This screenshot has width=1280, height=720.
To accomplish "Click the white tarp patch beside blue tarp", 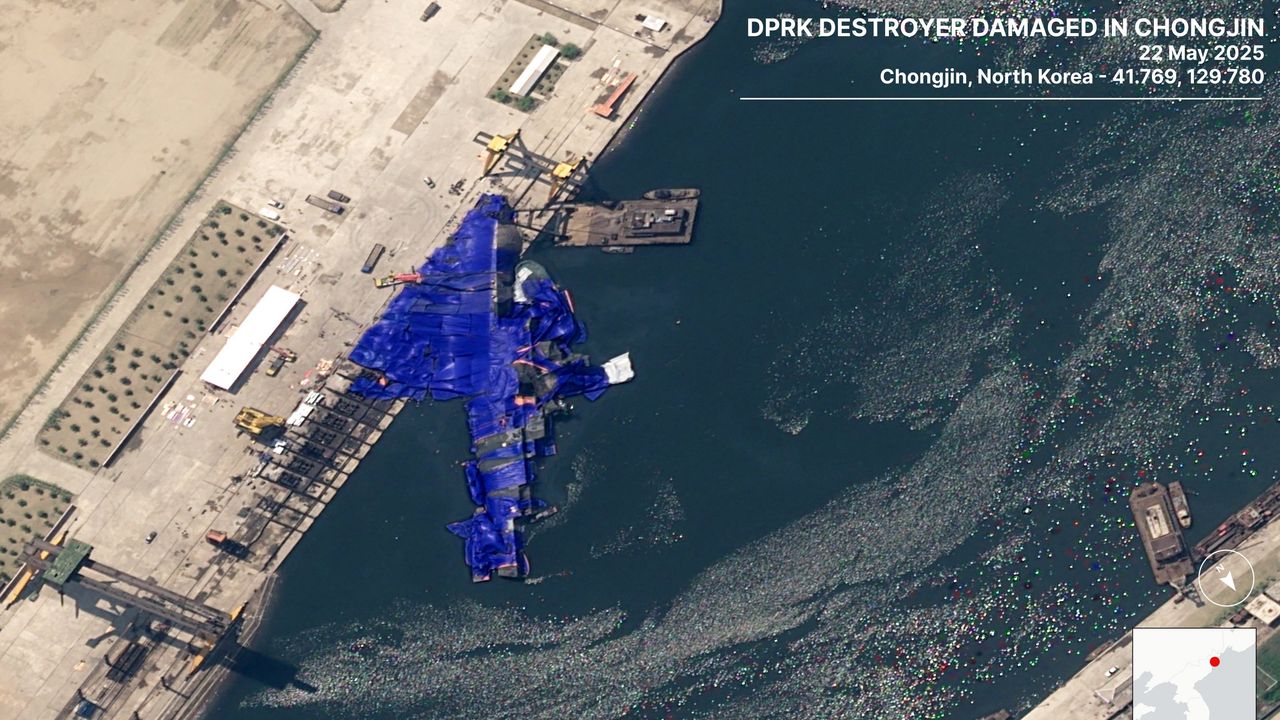I will point(618,368).
